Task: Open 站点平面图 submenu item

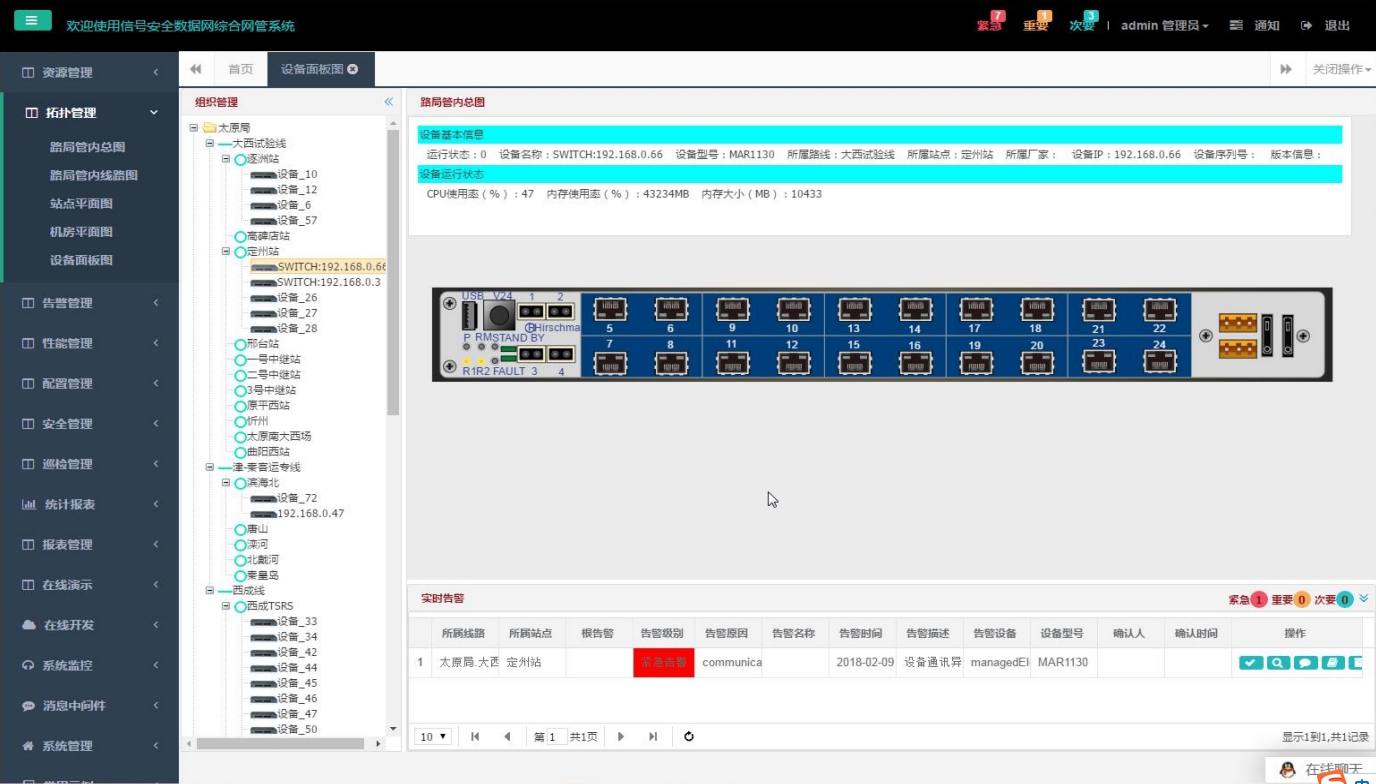Action: [81, 203]
